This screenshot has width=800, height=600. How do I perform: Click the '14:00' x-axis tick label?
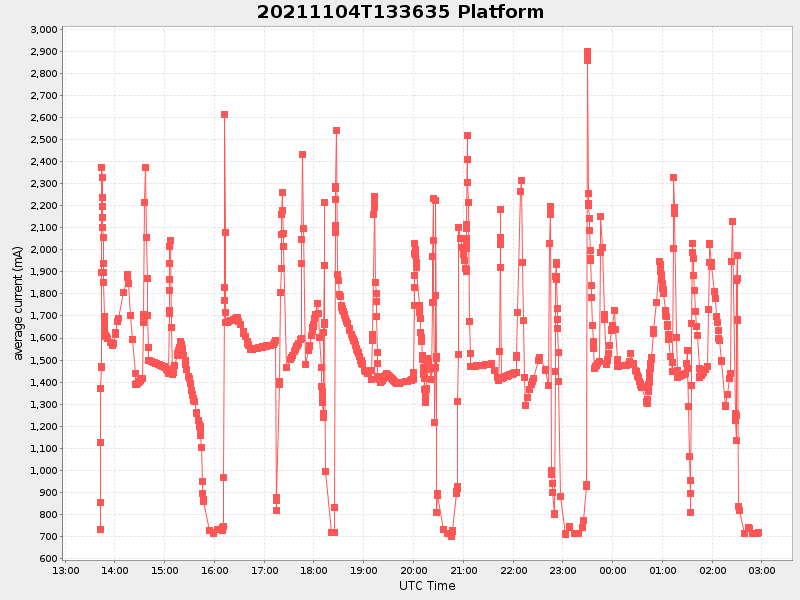pyautogui.click(x=115, y=570)
